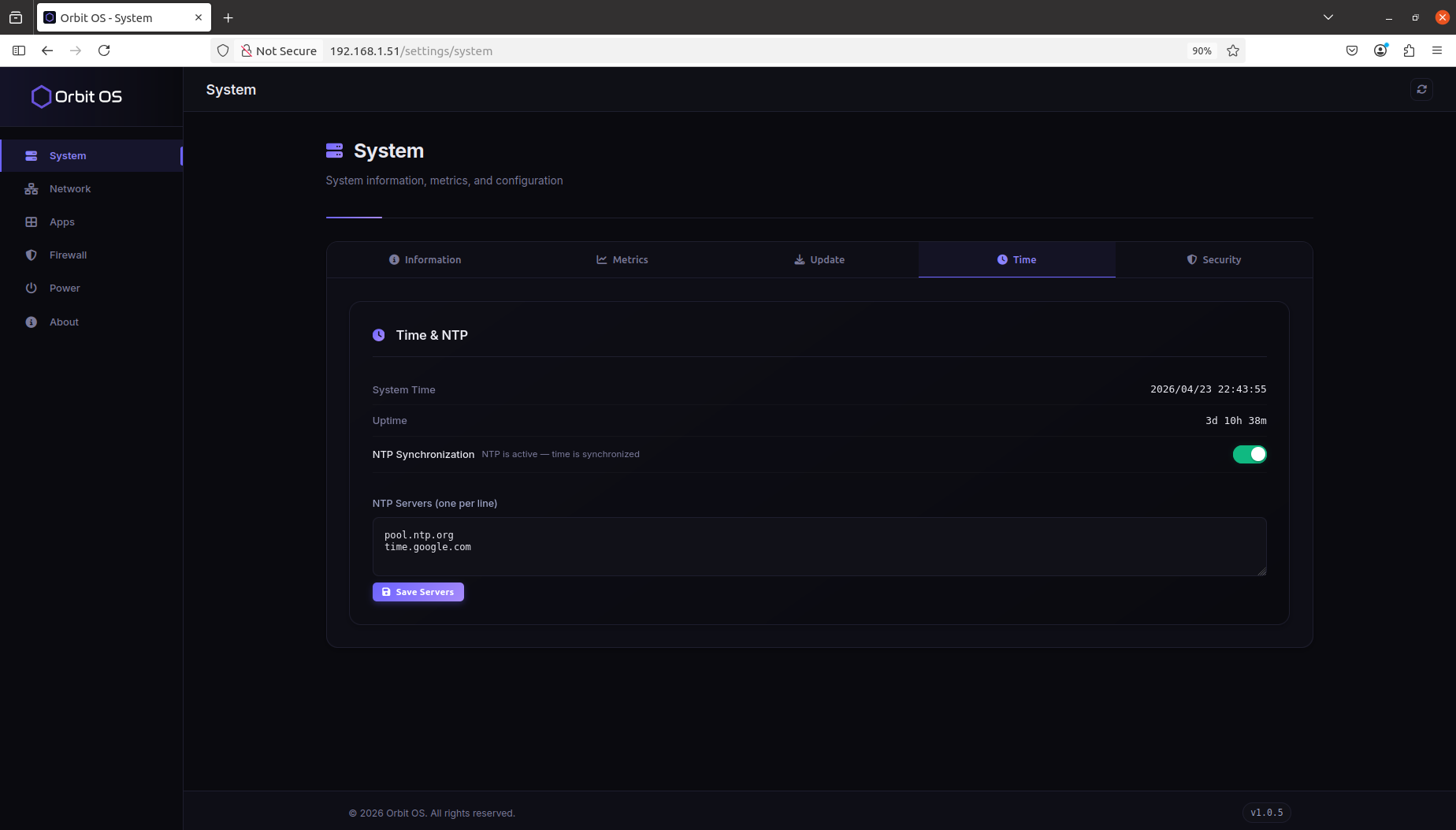Click the Orbit OS logo
The image size is (1456, 830).
tap(76, 96)
